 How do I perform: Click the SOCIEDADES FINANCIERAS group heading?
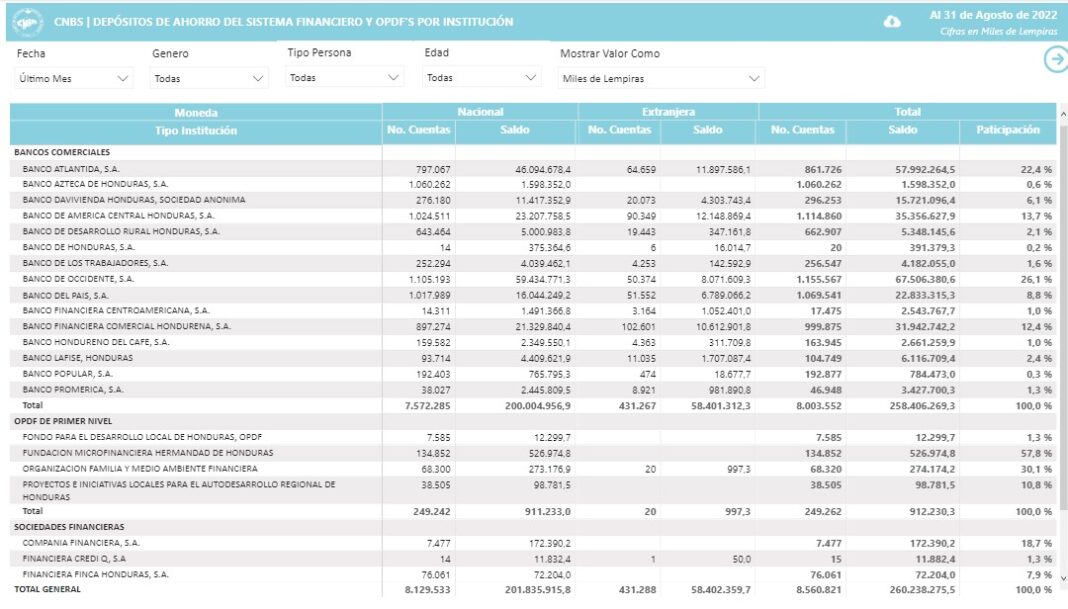click(x=62, y=526)
